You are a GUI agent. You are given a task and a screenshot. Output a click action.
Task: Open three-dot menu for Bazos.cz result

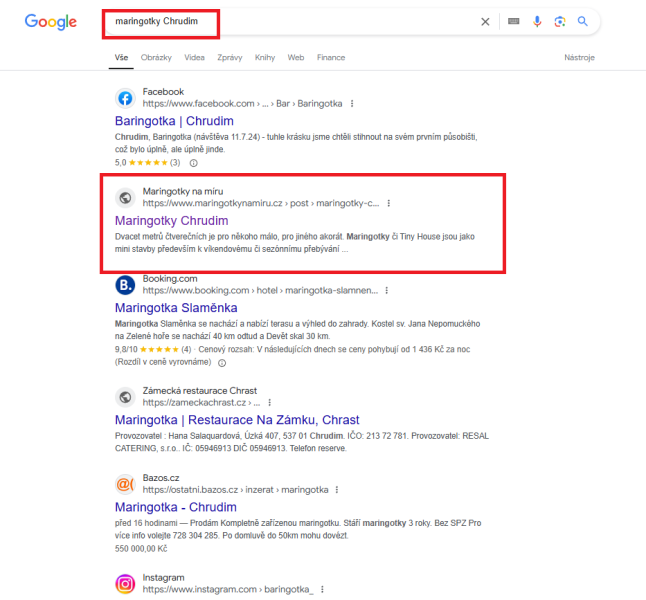coord(337,490)
